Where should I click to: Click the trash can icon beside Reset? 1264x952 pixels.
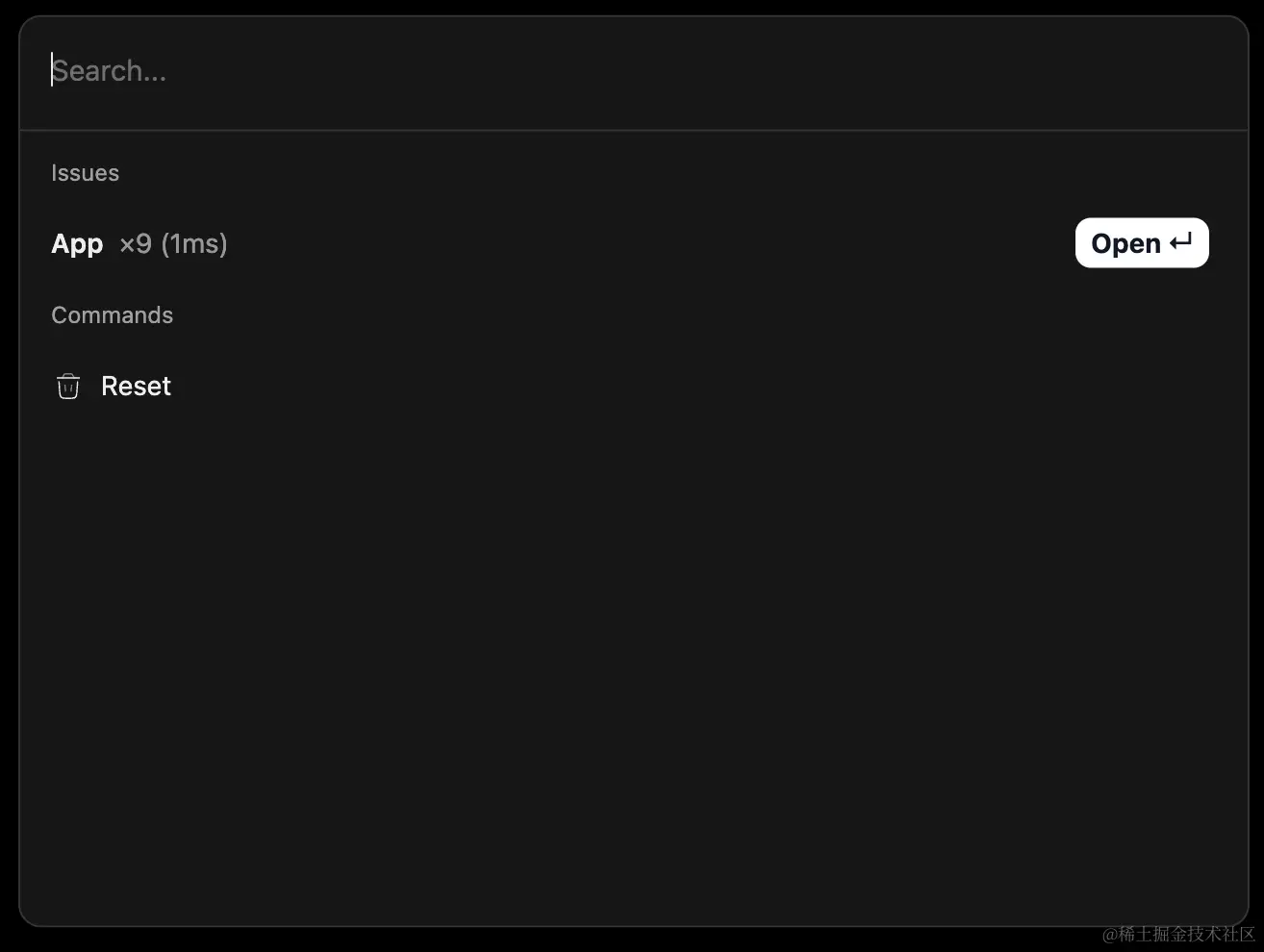coord(67,387)
